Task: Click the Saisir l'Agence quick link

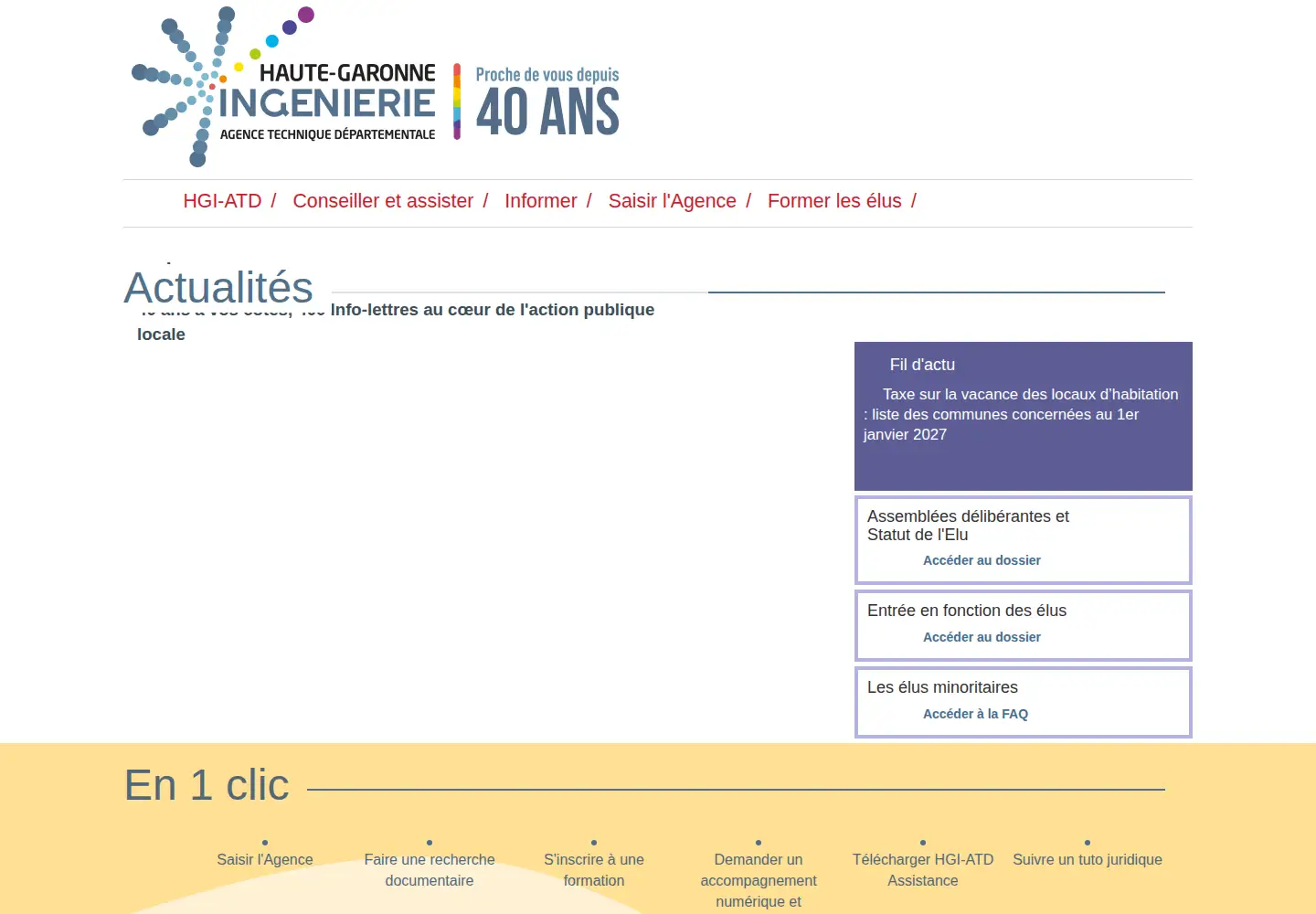Action: pyautogui.click(x=265, y=859)
